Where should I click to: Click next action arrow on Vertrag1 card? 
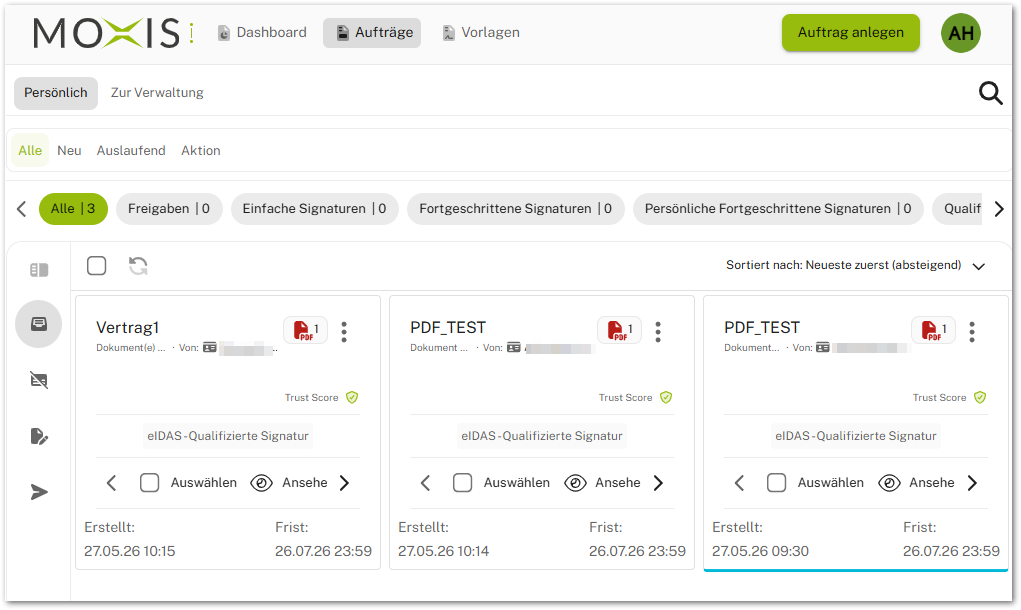click(344, 482)
